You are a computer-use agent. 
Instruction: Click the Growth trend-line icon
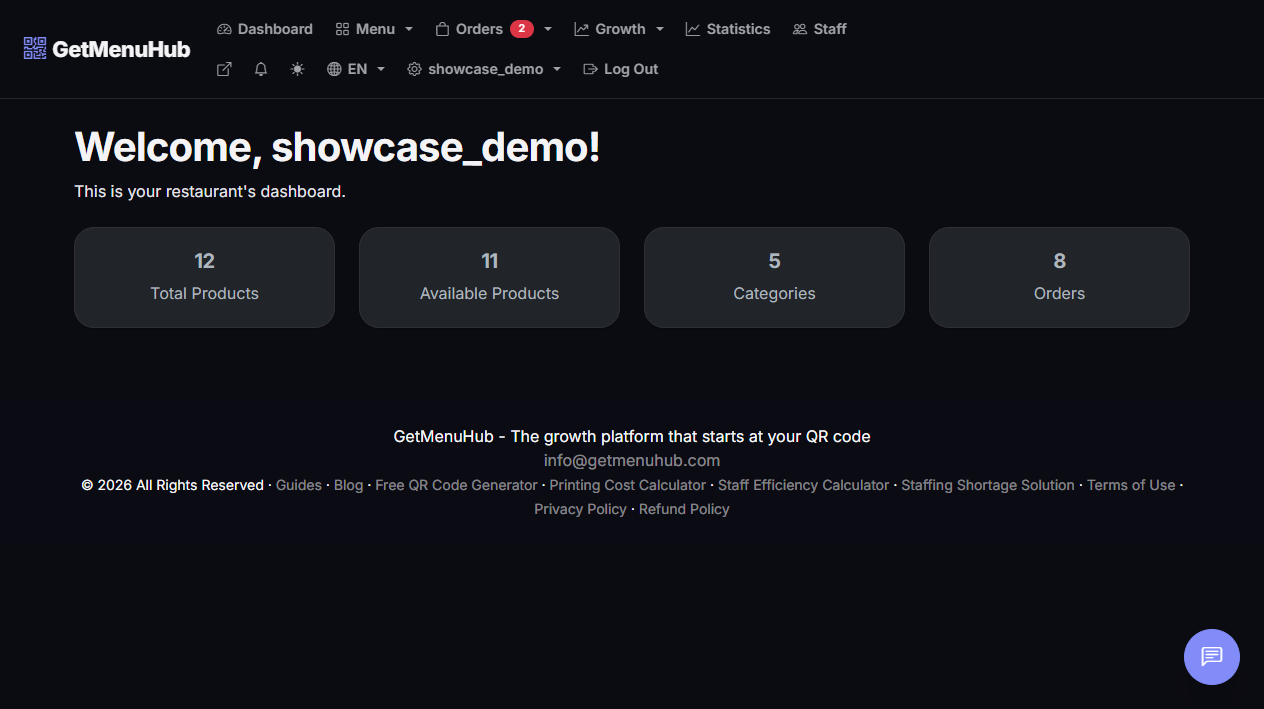[x=582, y=29]
